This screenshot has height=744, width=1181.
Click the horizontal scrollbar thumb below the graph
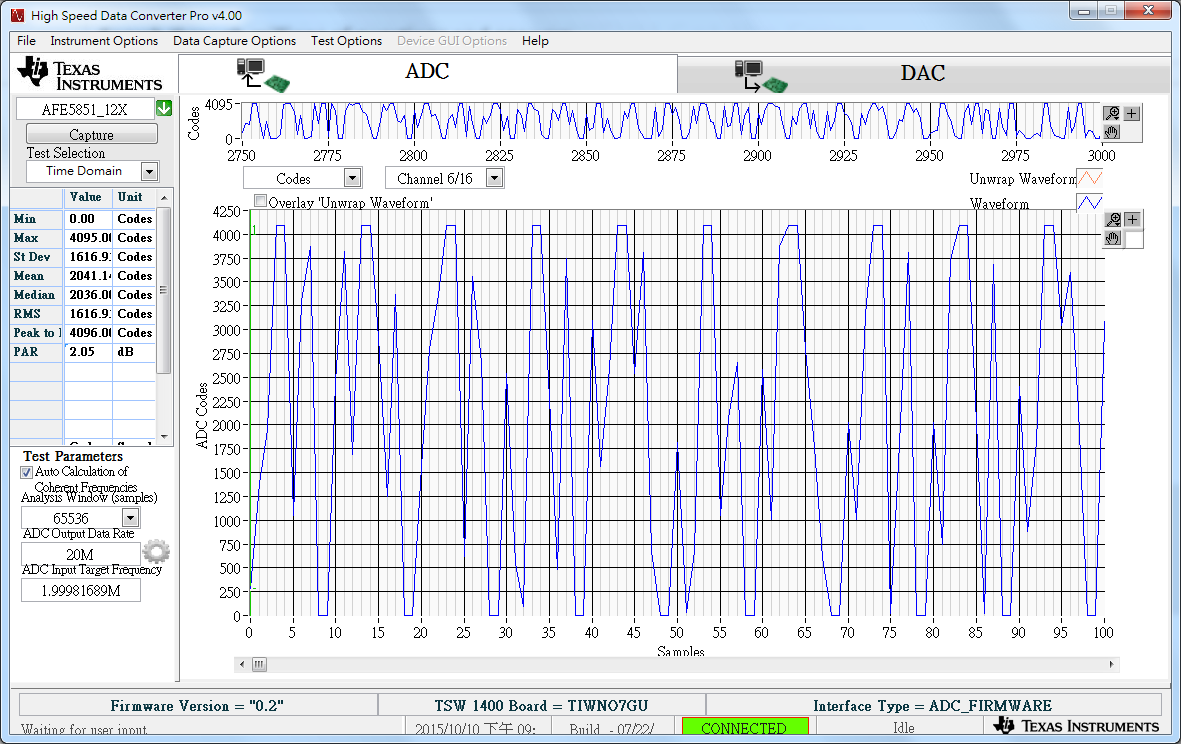pos(258,664)
